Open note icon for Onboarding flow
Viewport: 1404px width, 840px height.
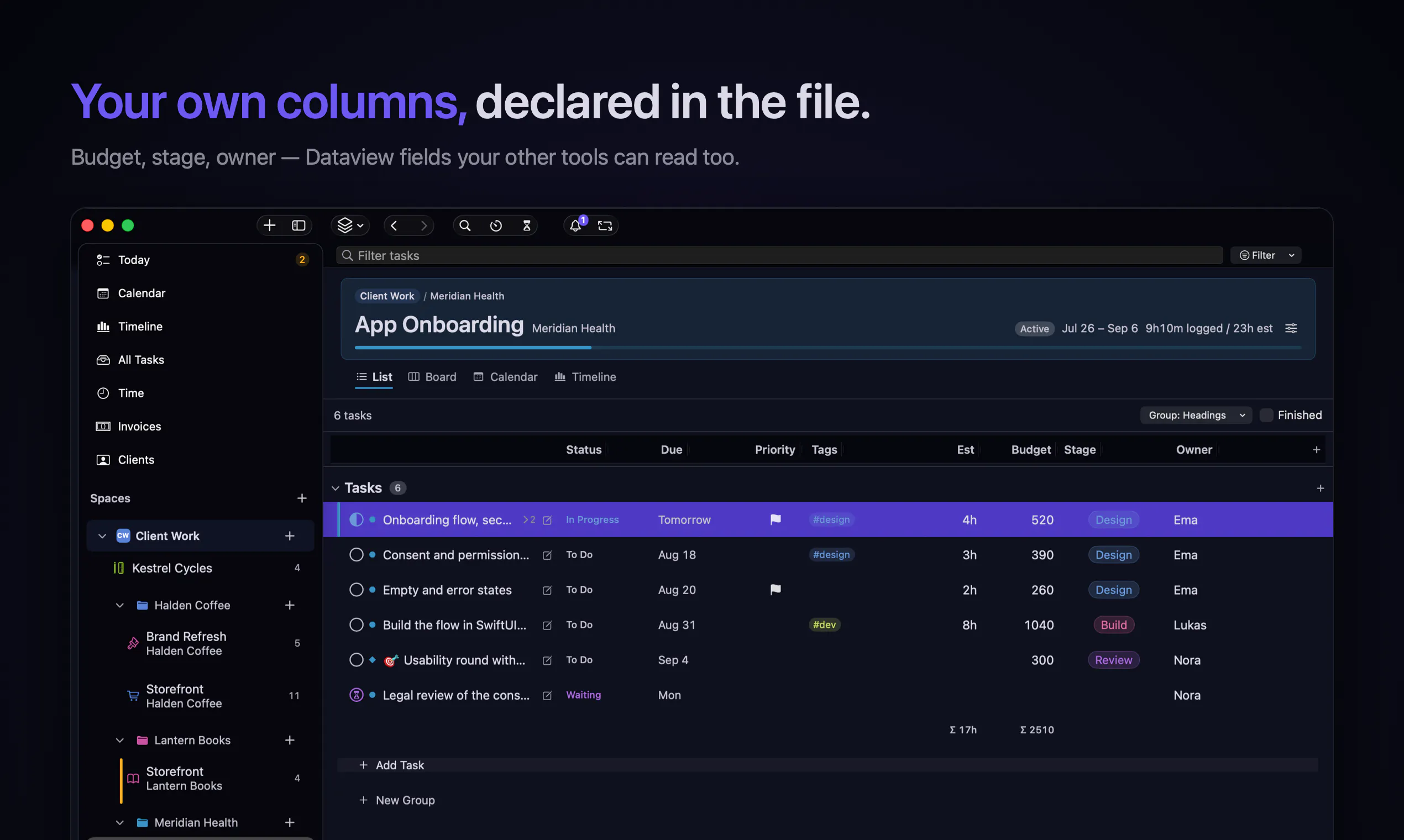[x=547, y=520]
